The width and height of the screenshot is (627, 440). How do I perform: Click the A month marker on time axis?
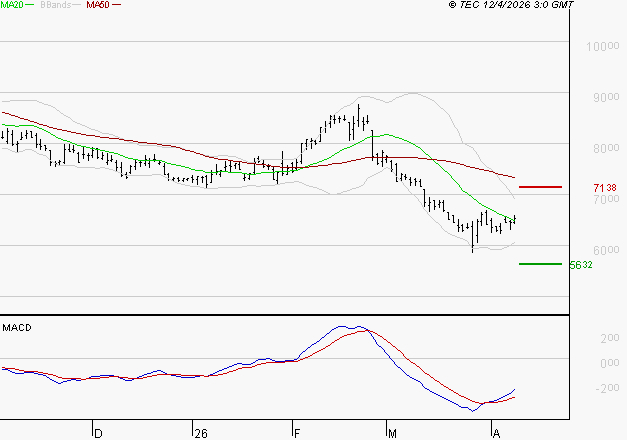(x=496, y=434)
